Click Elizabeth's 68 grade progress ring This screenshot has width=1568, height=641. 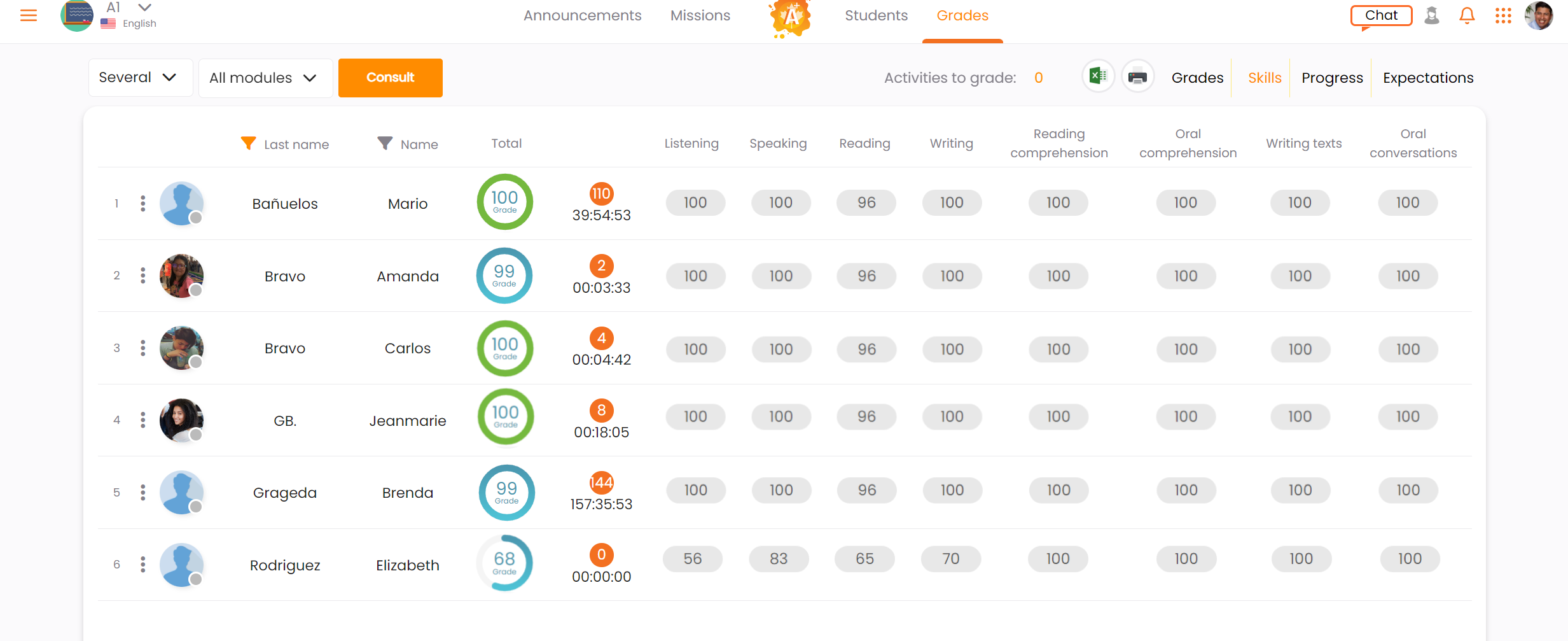[504, 563]
